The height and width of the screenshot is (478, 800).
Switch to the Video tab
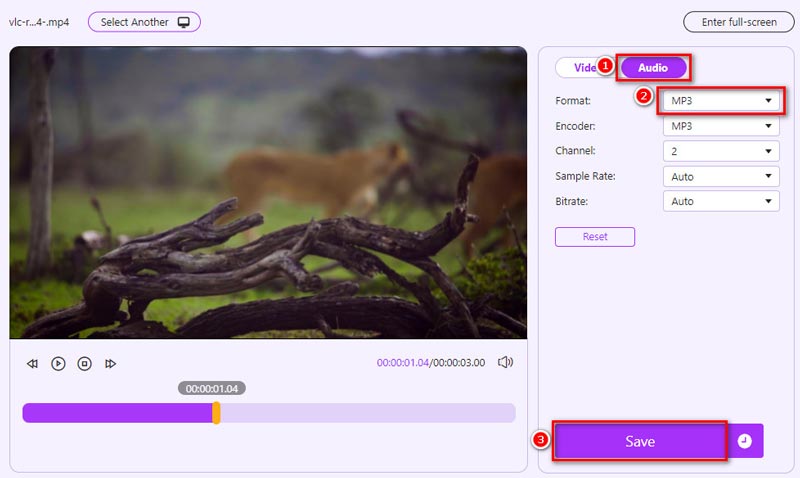[x=585, y=67]
